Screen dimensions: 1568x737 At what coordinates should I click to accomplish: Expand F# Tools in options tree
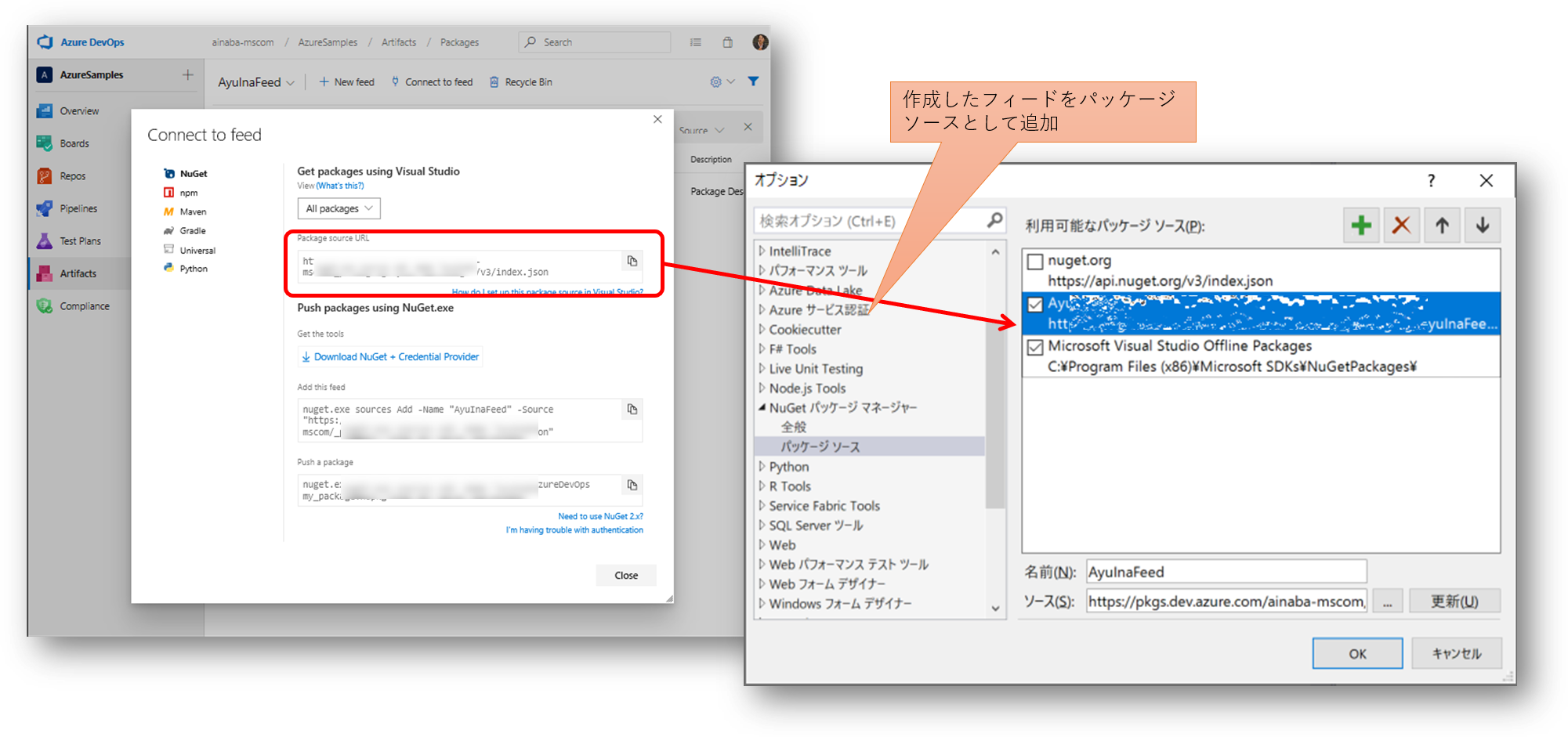click(762, 349)
